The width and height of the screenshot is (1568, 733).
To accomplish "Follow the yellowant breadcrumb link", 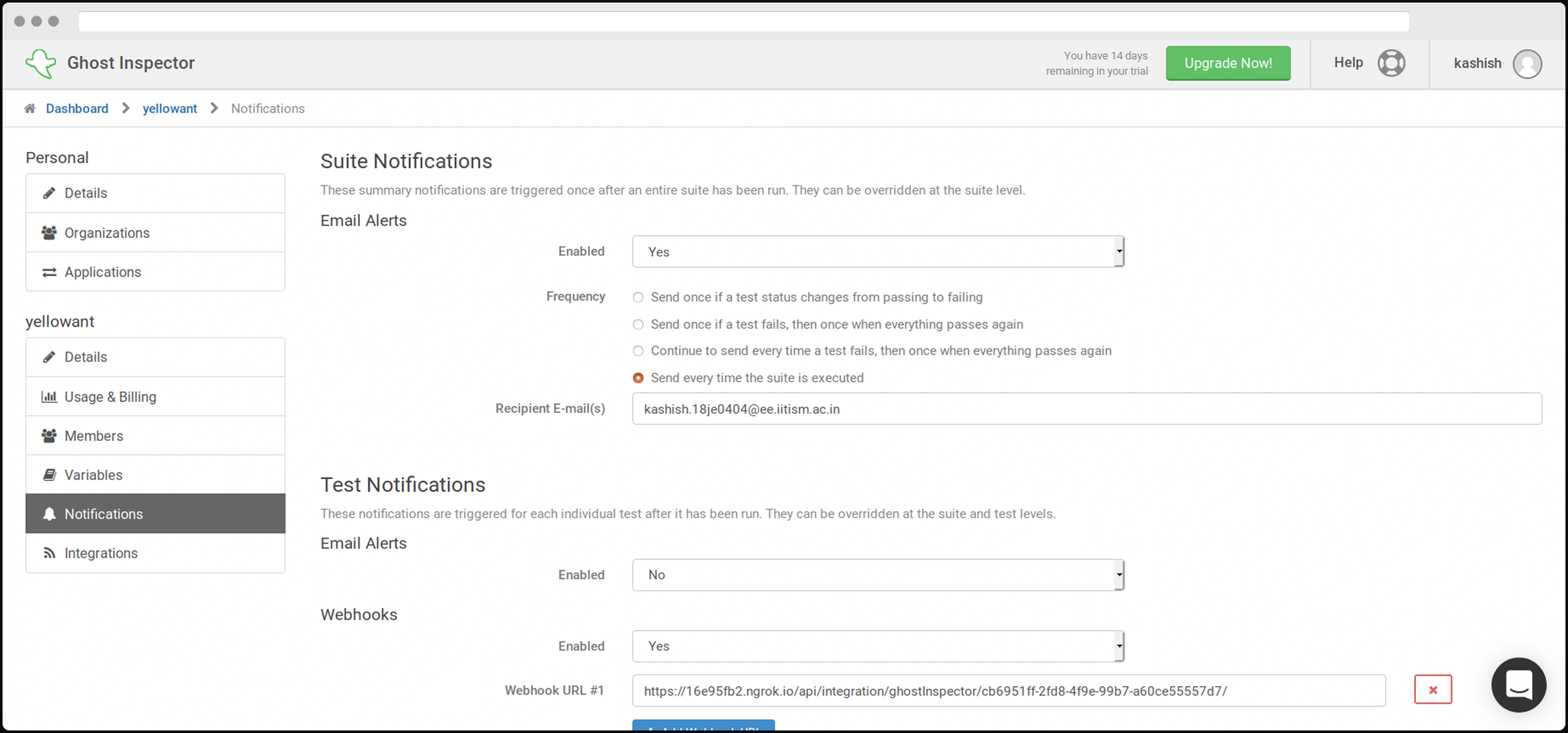I will pyautogui.click(x=169, y=108).
